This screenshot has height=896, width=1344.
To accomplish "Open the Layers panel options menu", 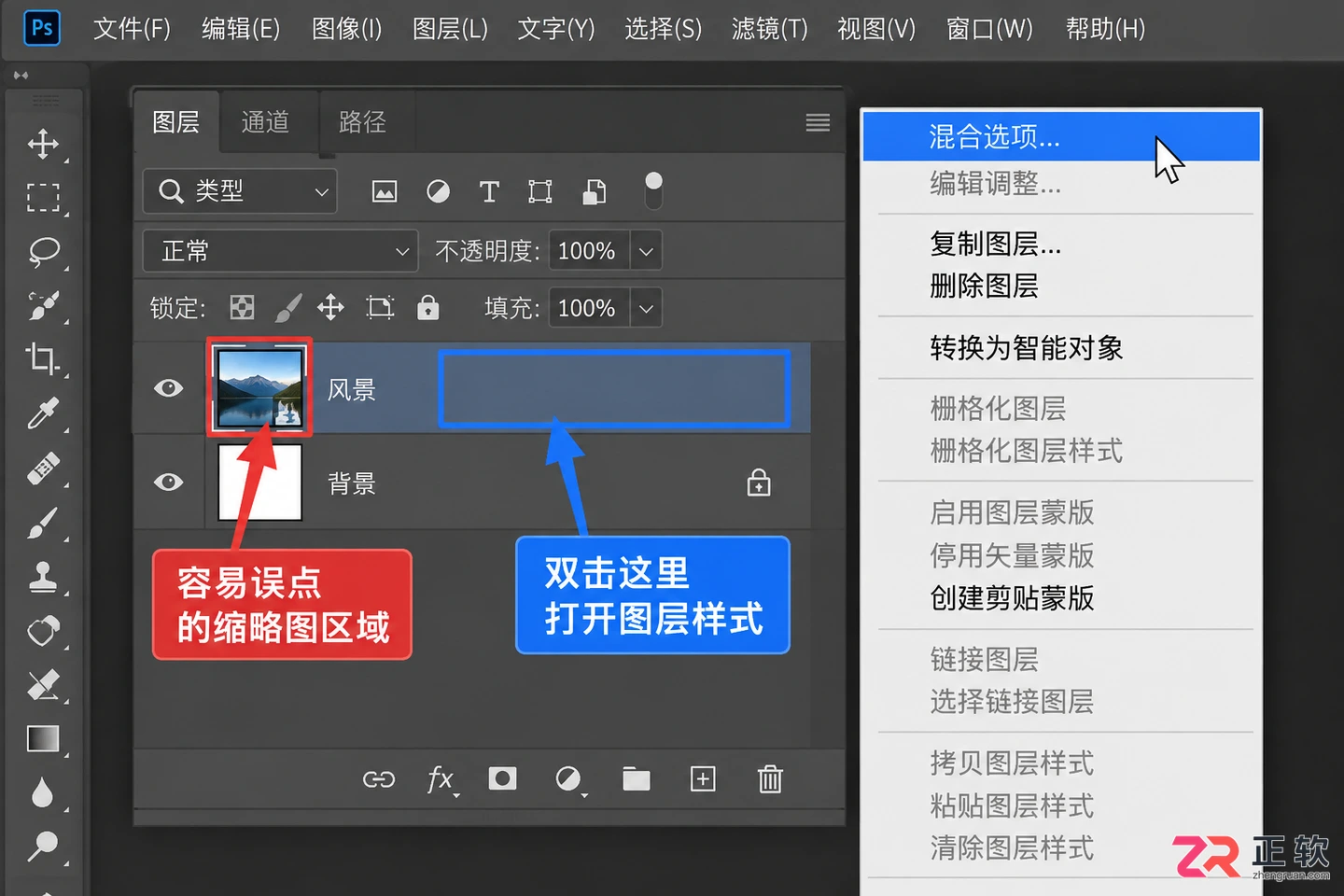I will (x=818, y=122).
